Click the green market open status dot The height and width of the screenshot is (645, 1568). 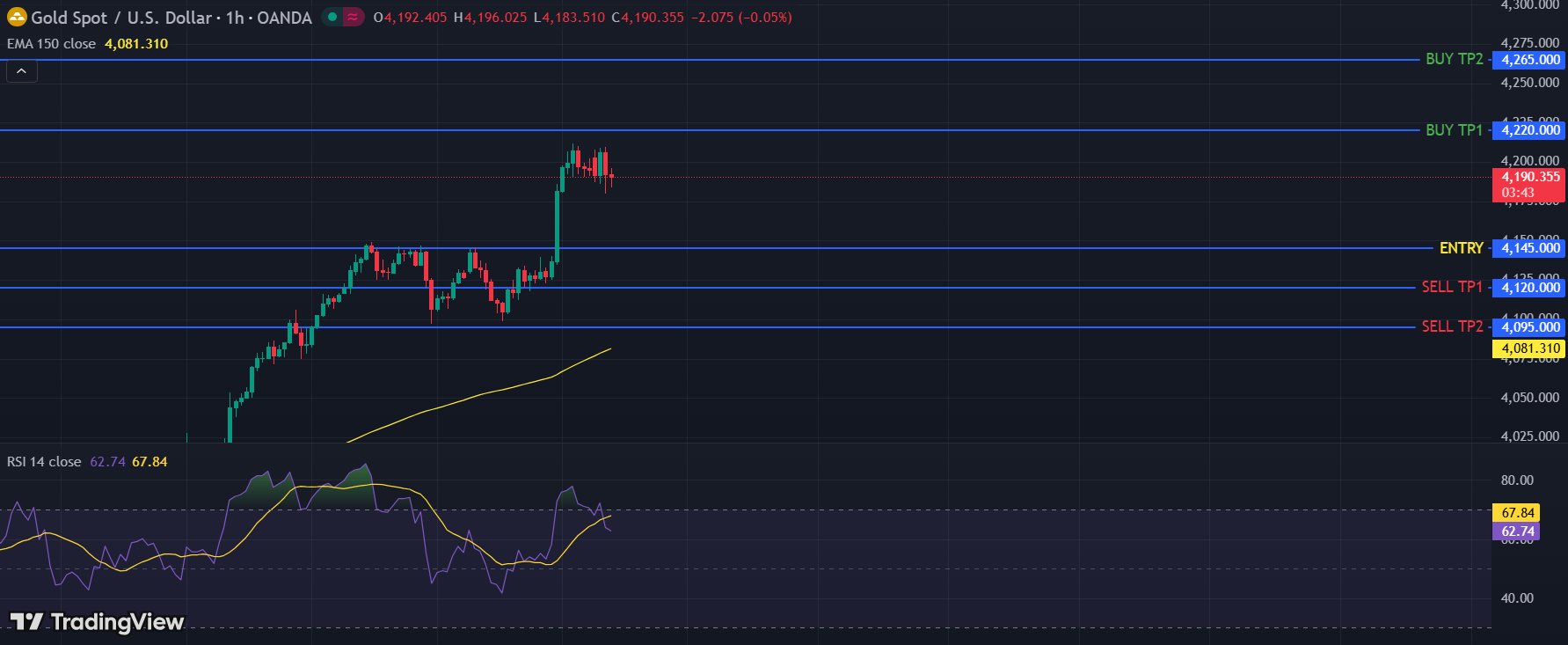tap(332, 17)
